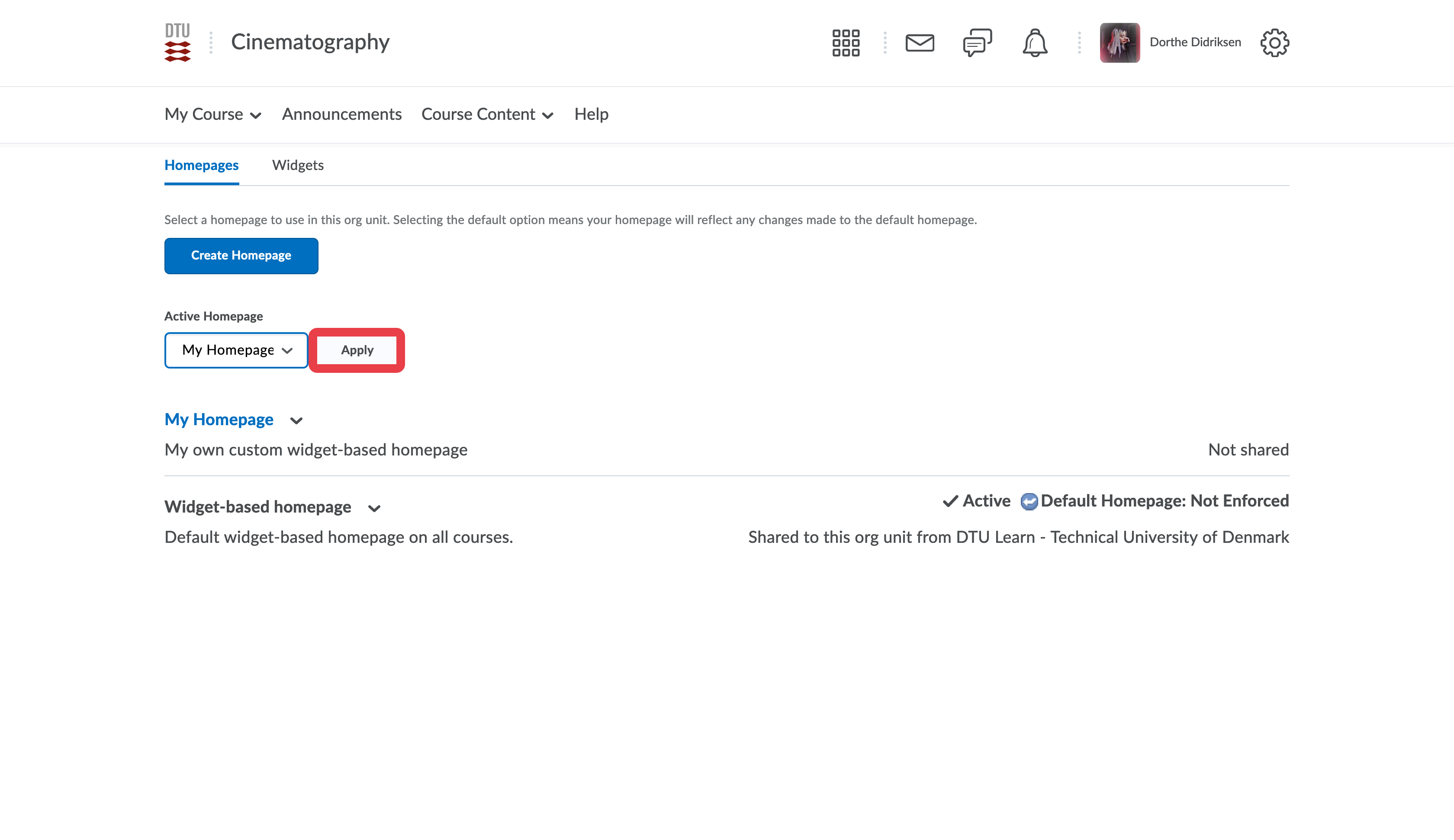Go to Announcements in the navbar
This screenshot has height=840, width=1454.
(x=341, y=114)
